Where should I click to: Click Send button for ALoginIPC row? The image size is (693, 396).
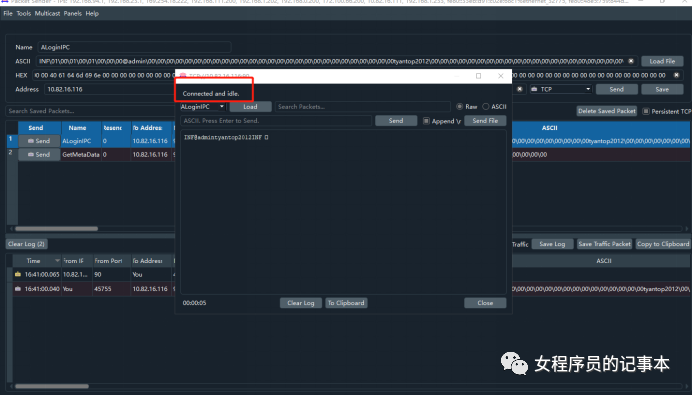(39, 141)
